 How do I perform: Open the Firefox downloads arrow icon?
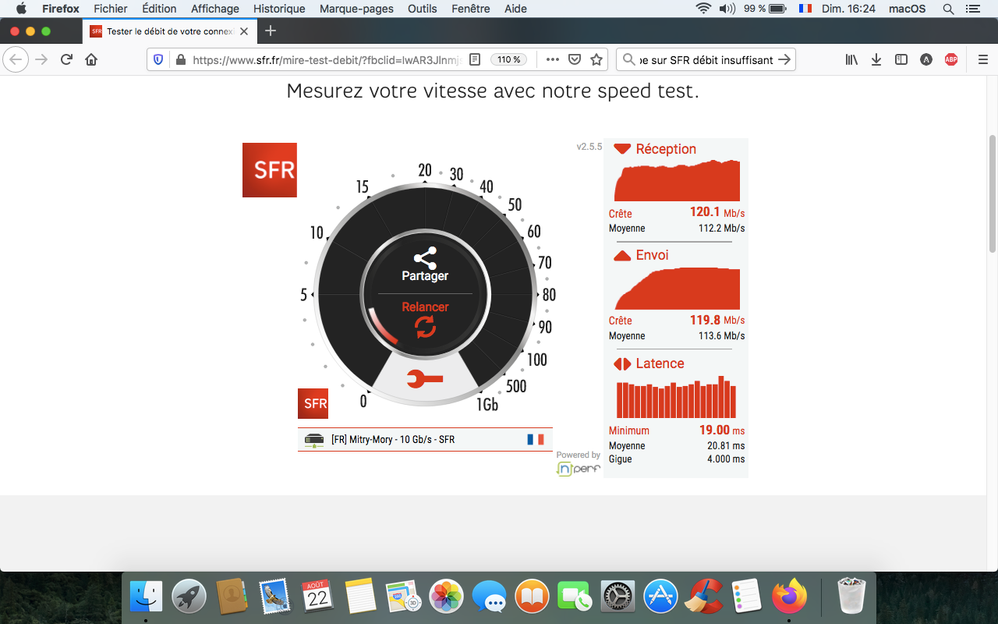pyautogui.click(x=876, y=60)
